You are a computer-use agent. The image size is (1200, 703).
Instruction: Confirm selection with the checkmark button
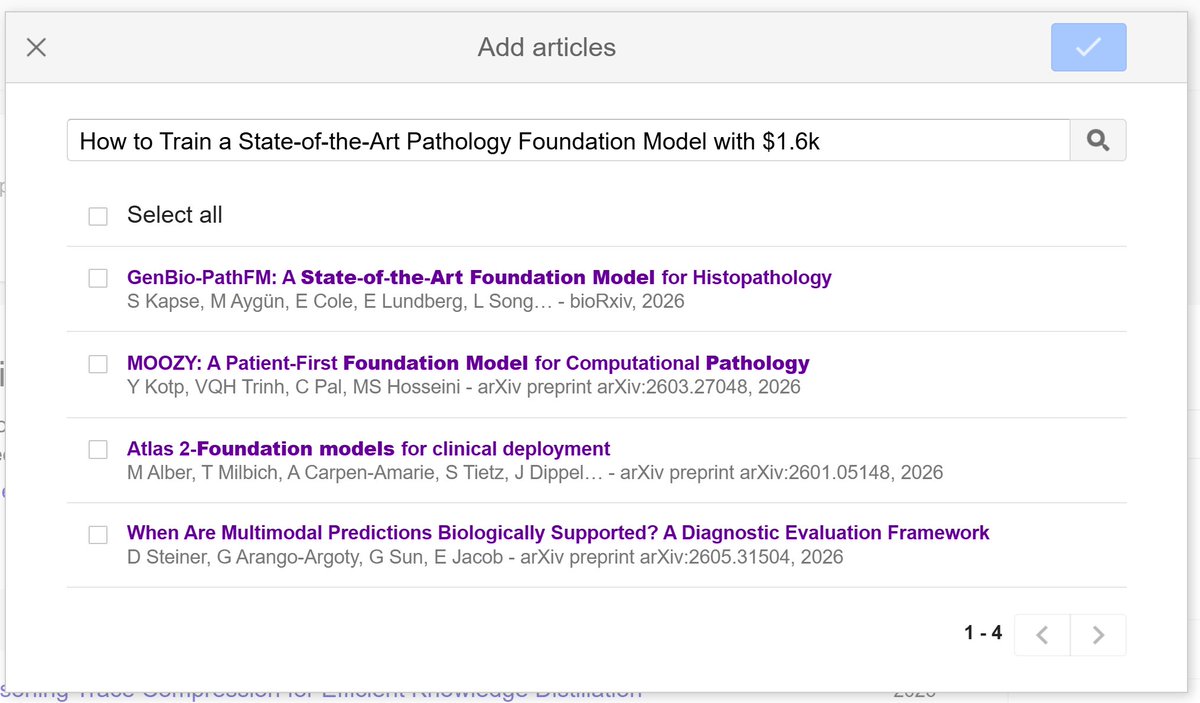pos(1088,47)
